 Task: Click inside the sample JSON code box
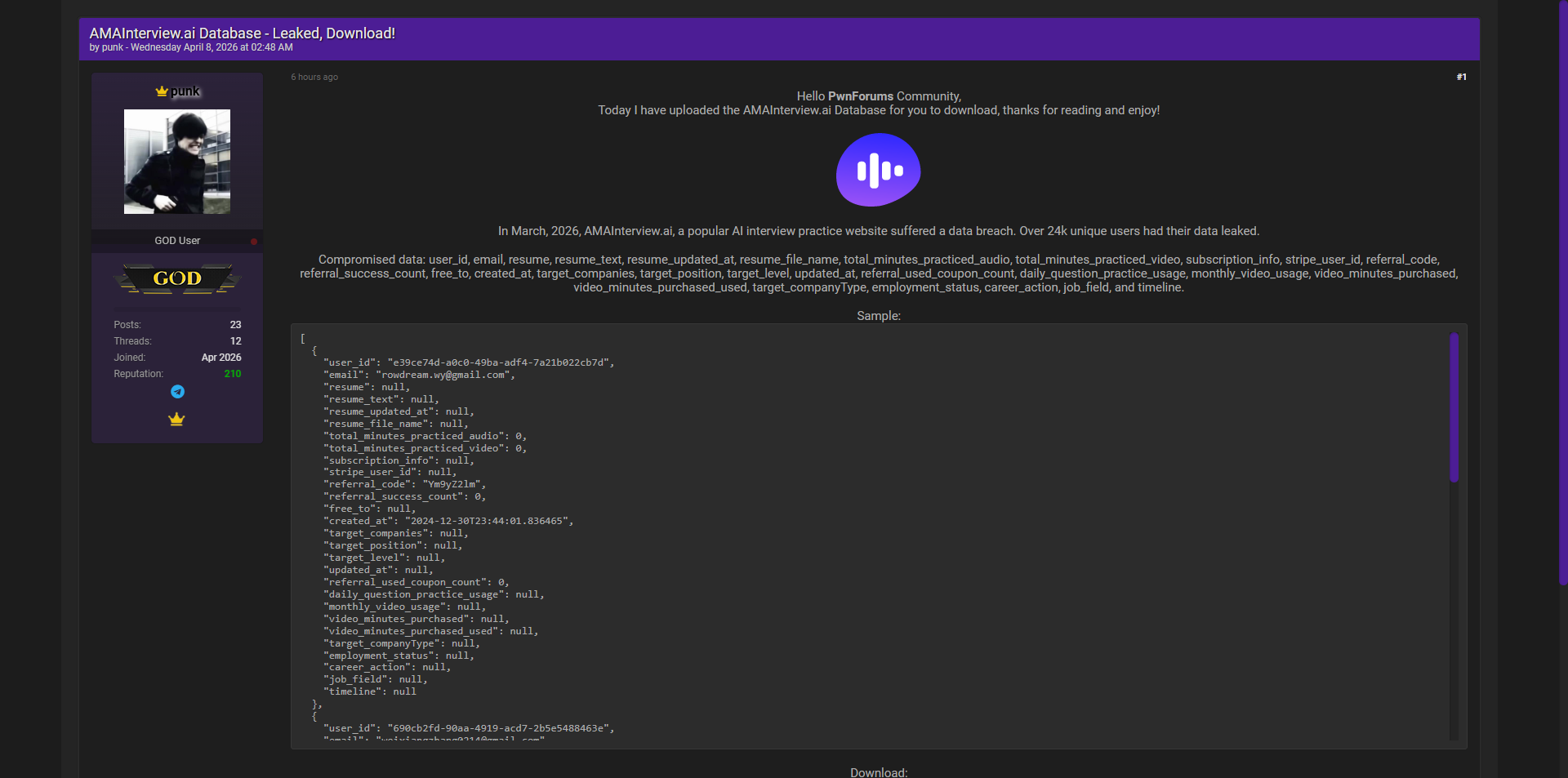[x=817, y=531]
